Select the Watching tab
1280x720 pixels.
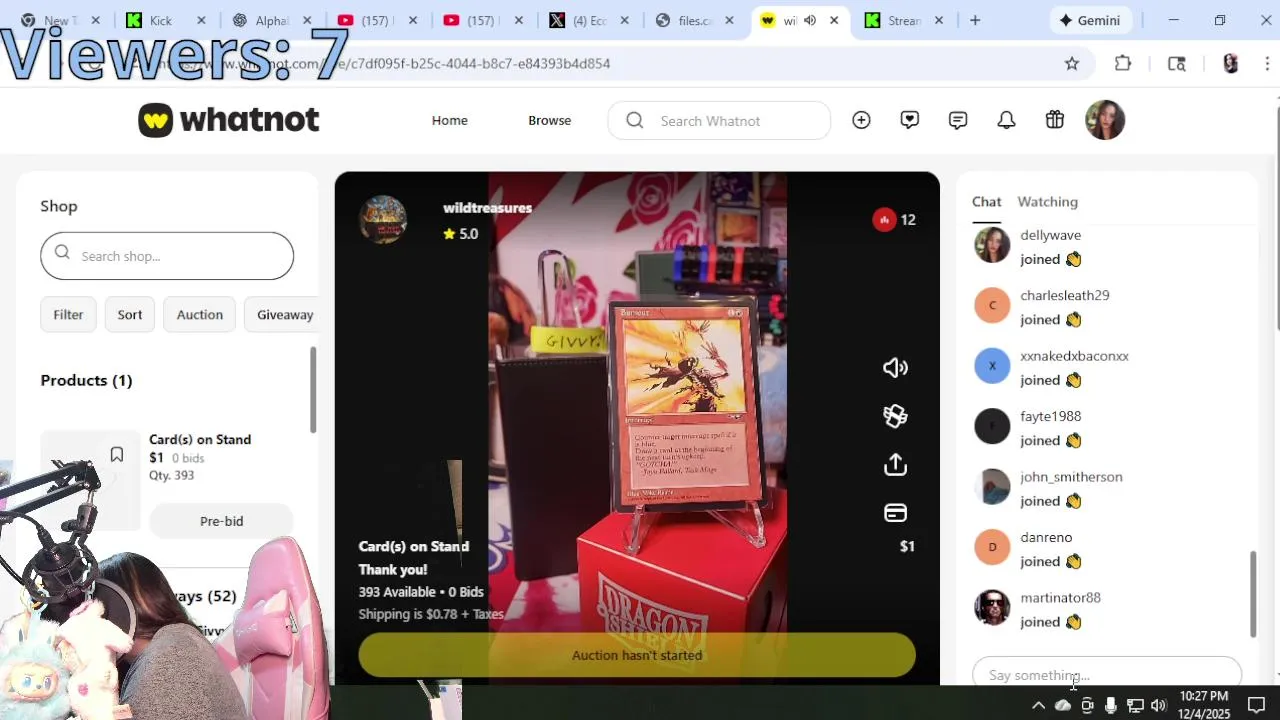point(1047,202)
